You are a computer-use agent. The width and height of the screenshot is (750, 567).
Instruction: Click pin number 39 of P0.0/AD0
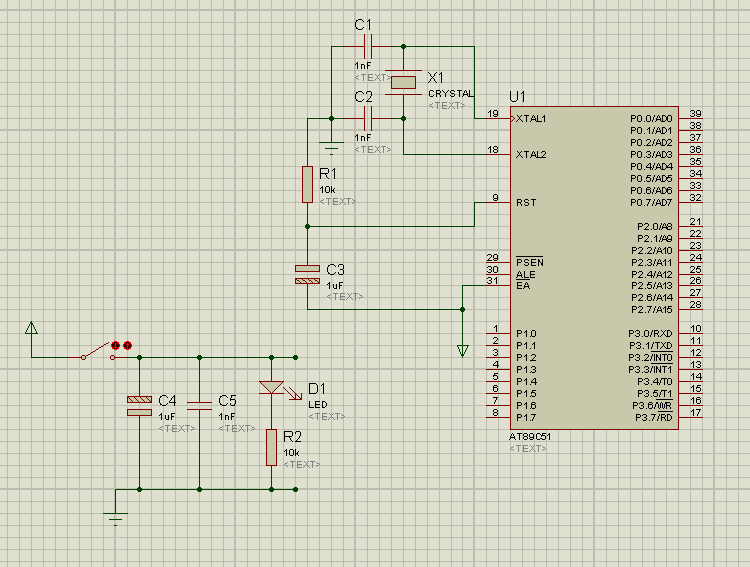(695, 114)
